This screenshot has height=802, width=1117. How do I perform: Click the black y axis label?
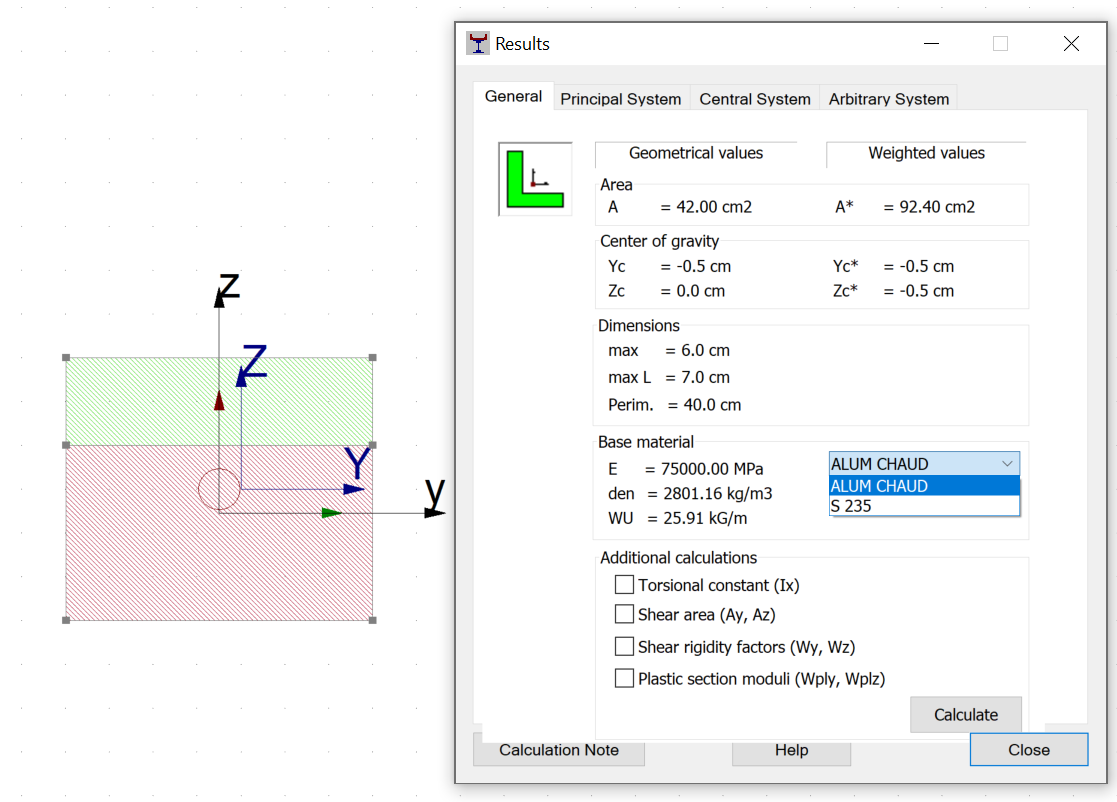point(435,492)
